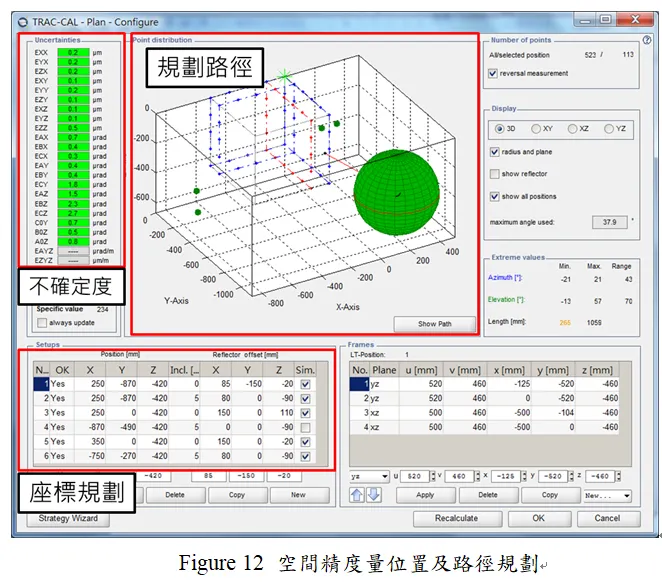Open the help question-mark icon
The height and width of the screenshot is (588, 662).
(647, 40)
